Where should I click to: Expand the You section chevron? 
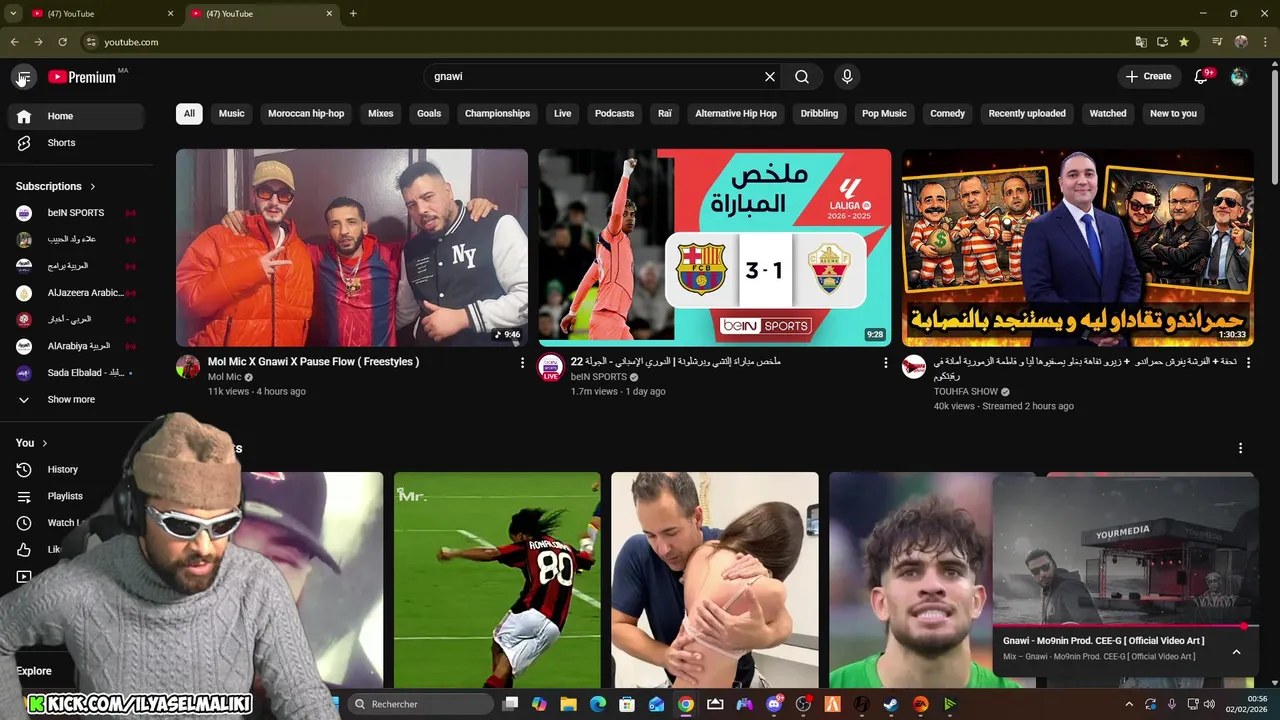[44, 443]
